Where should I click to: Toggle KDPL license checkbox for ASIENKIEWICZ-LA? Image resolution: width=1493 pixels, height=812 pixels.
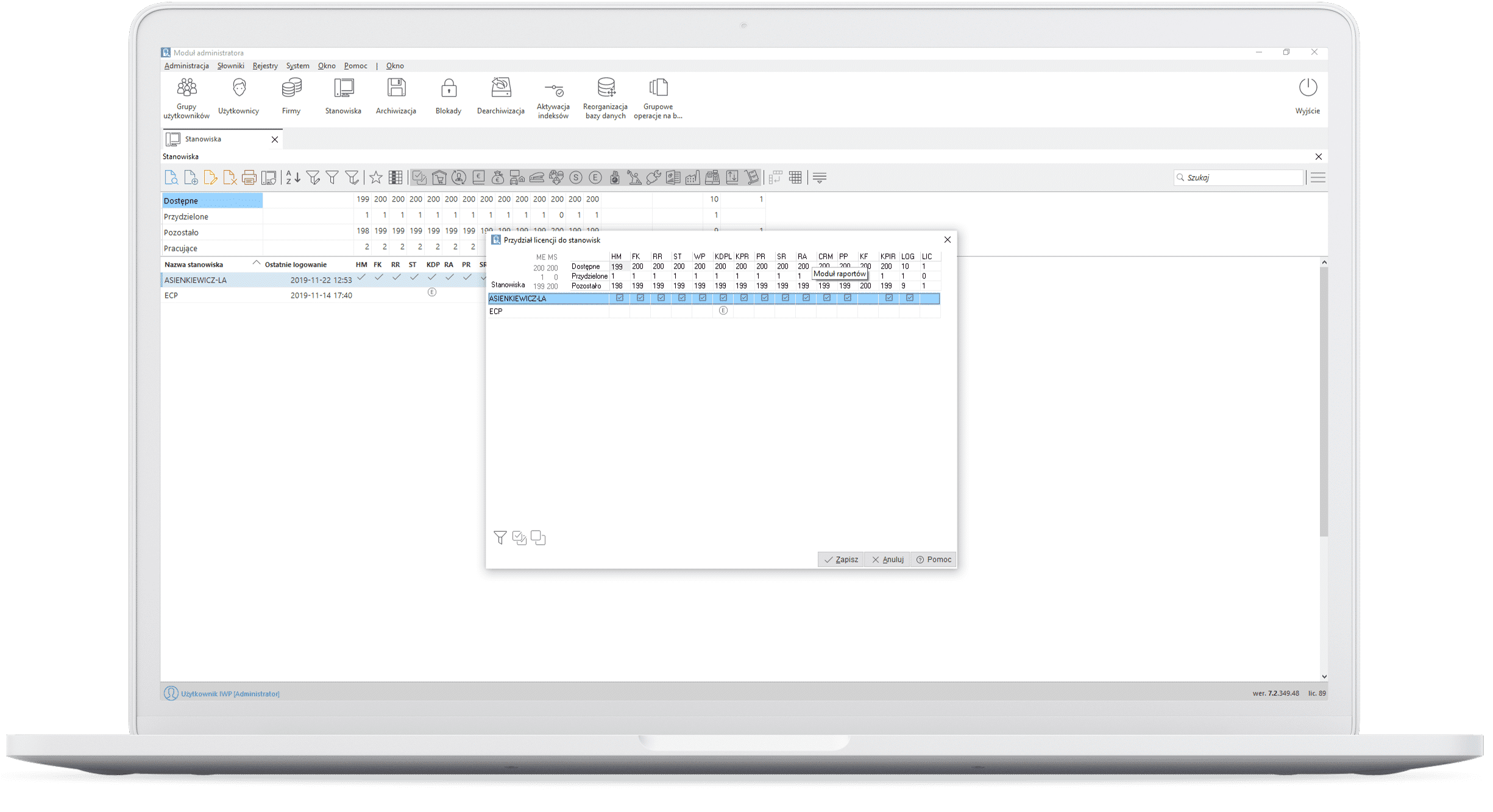[x=723, y=298]
